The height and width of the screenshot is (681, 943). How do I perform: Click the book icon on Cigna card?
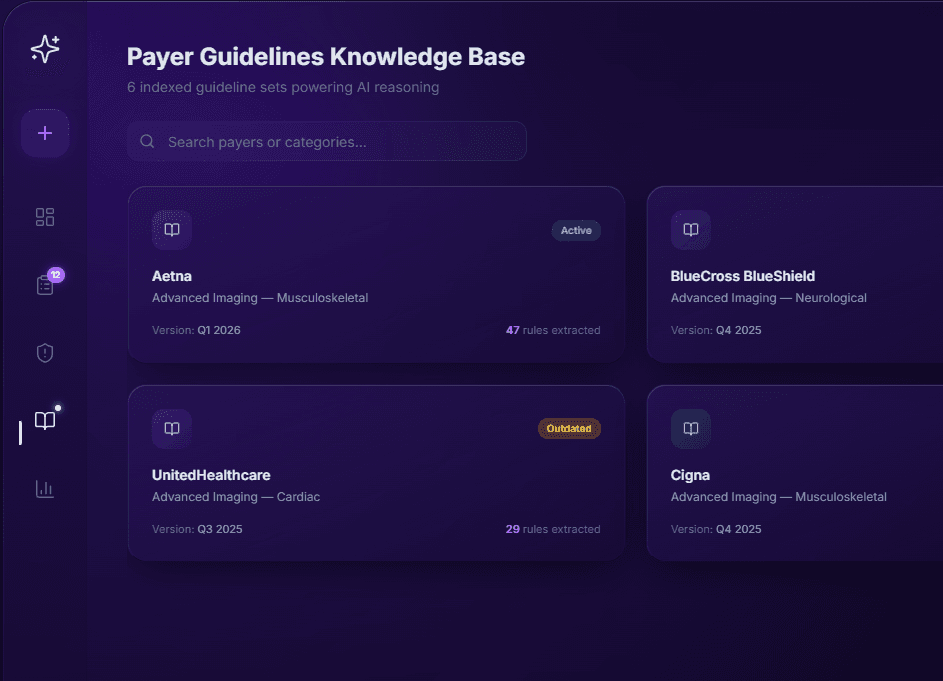[x=691, y=429]
